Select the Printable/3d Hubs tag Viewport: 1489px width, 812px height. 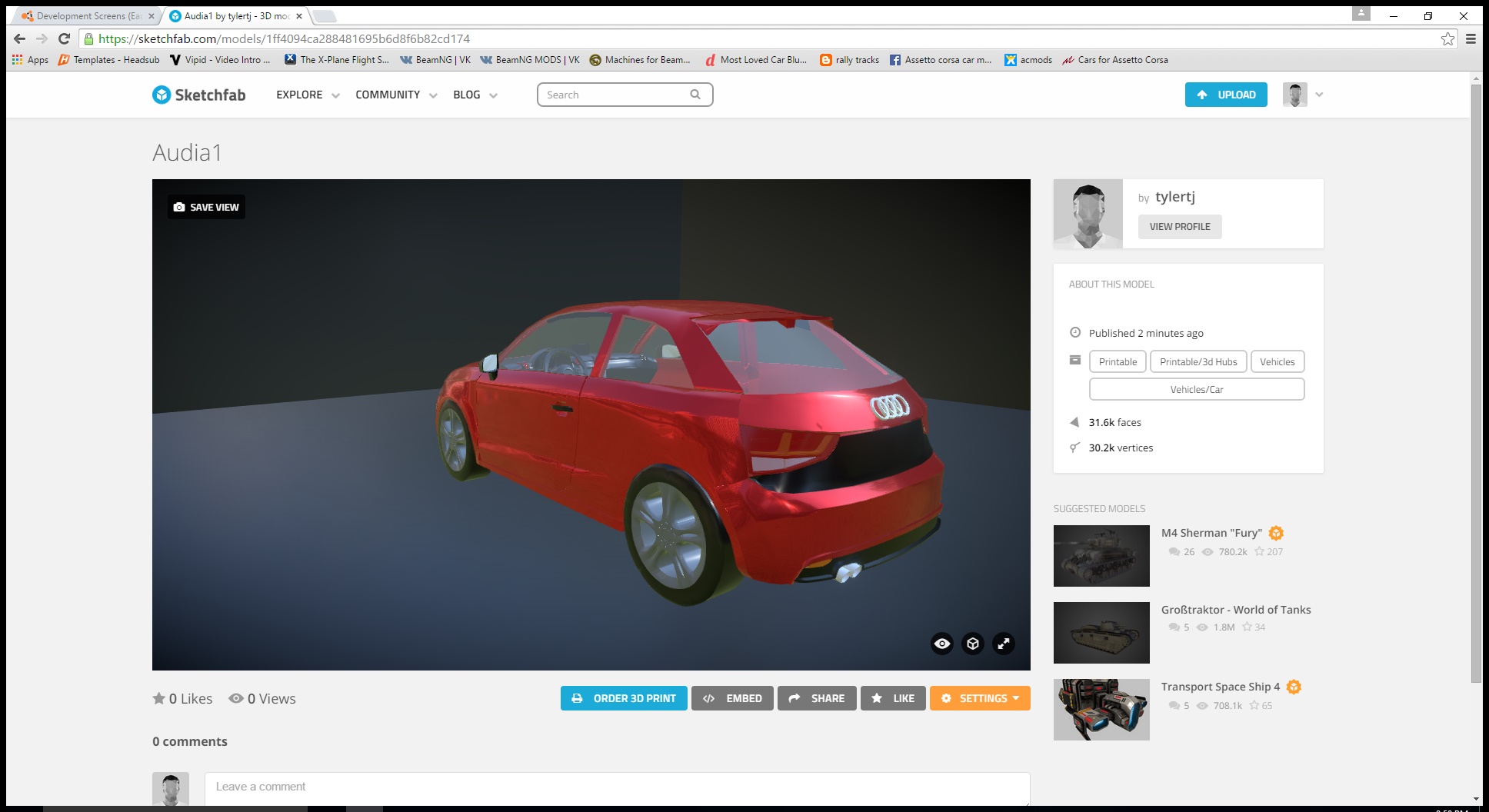pos(1198,361)
